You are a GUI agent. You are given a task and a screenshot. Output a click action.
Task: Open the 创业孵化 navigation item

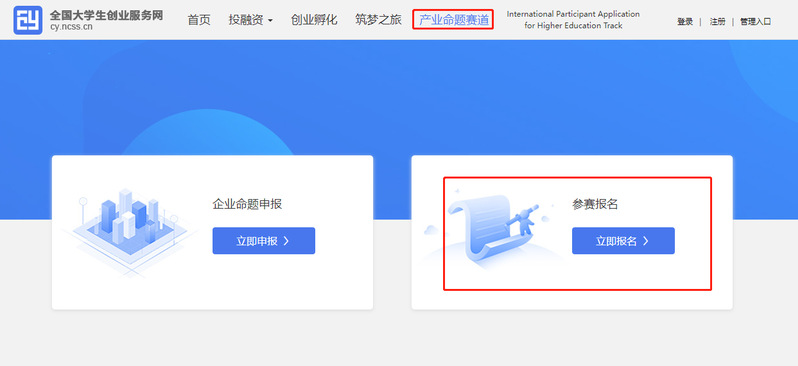click(314, 20)
